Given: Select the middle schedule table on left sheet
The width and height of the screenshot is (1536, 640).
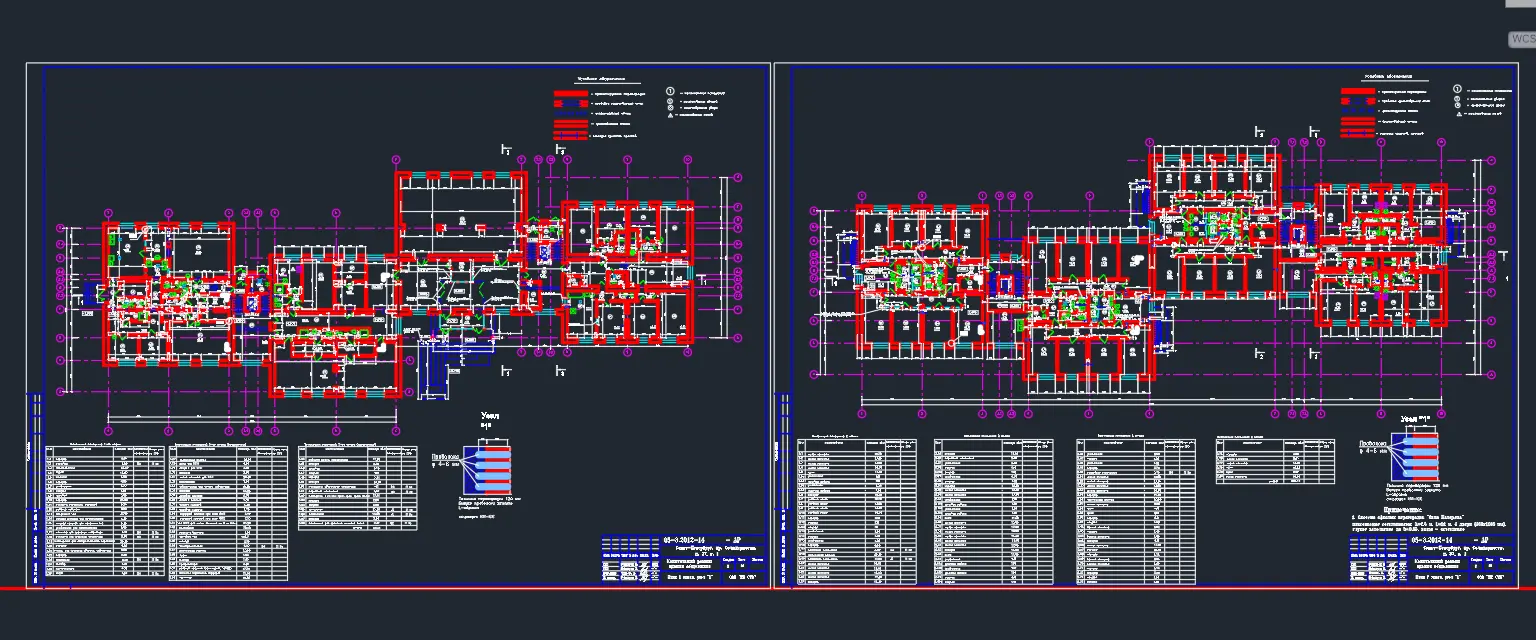Looking at the screenshot, I should (x=230, y=513).
